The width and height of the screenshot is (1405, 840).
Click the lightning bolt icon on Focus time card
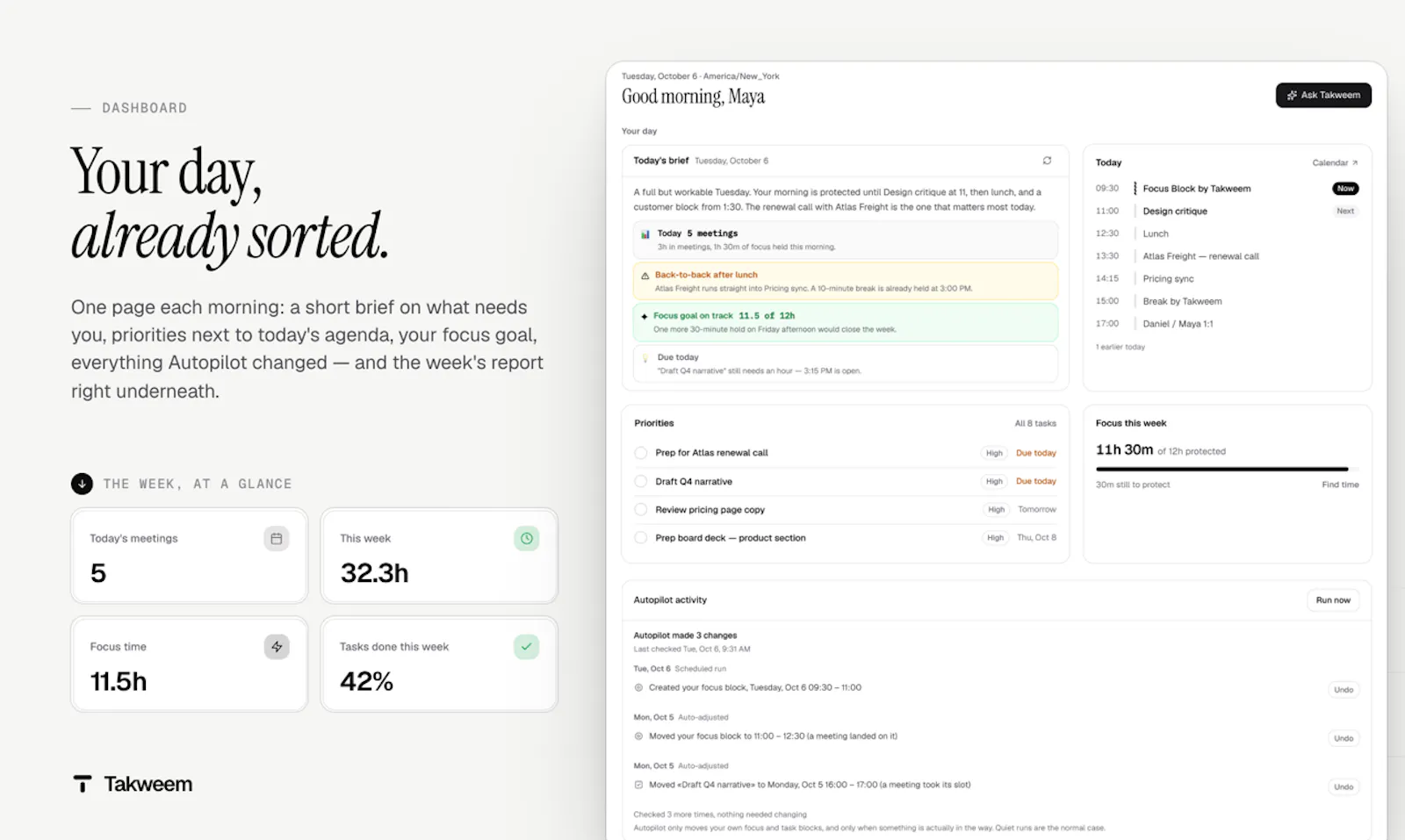click(x=277, y=647)
